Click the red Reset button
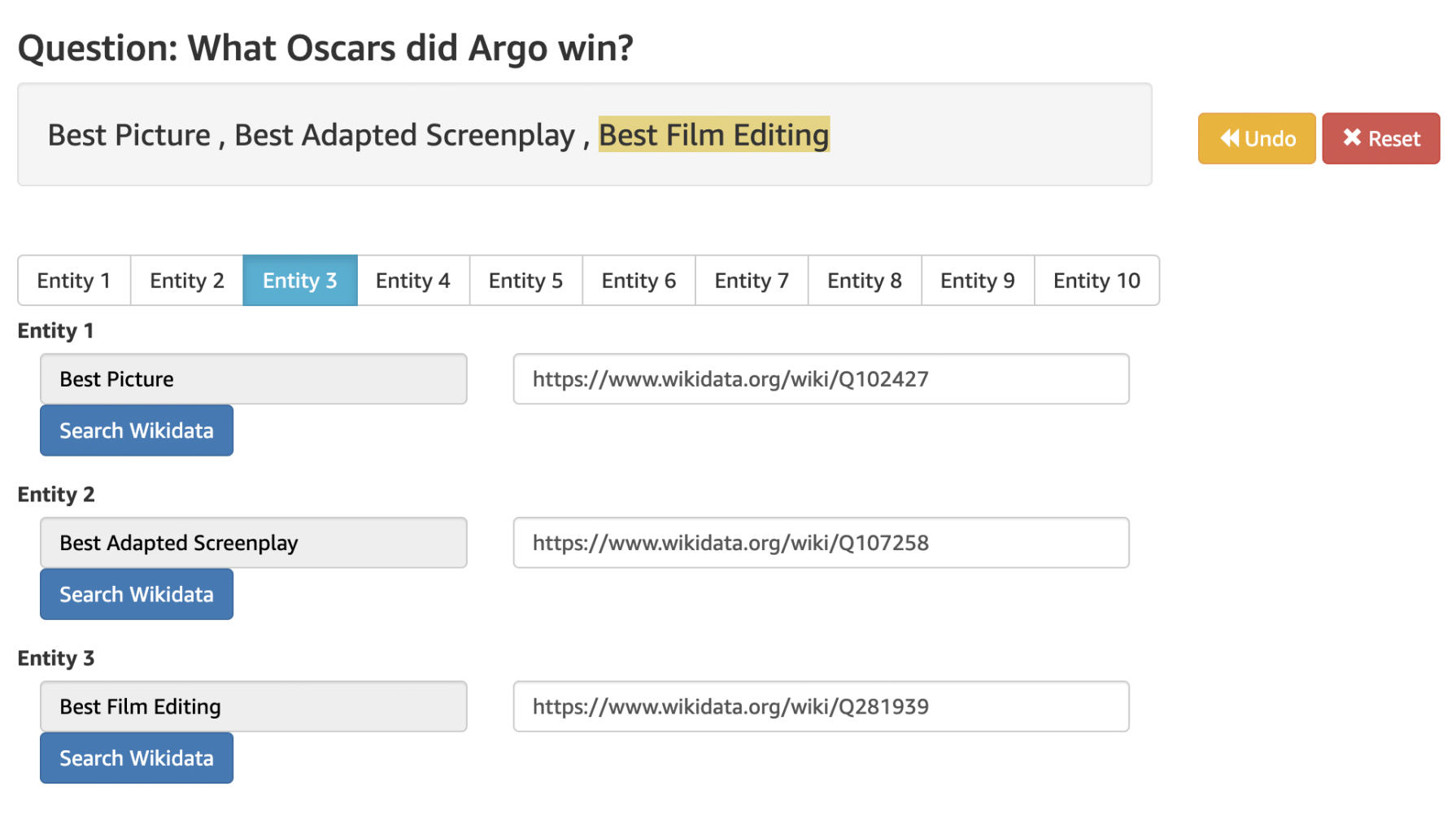This screenshot has height=817, width=1456. 1380,138
